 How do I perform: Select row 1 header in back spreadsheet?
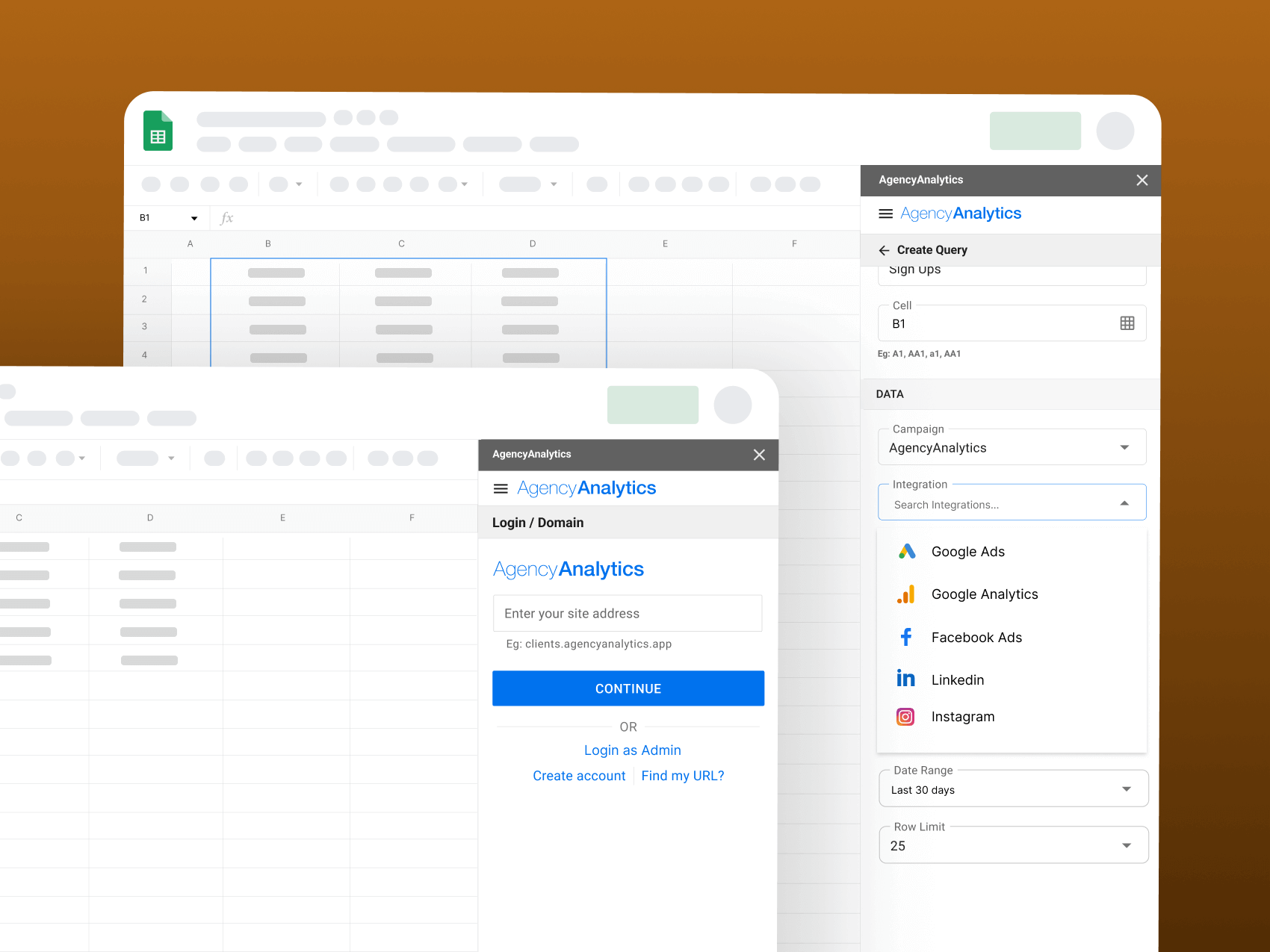(x=145, y=271)
